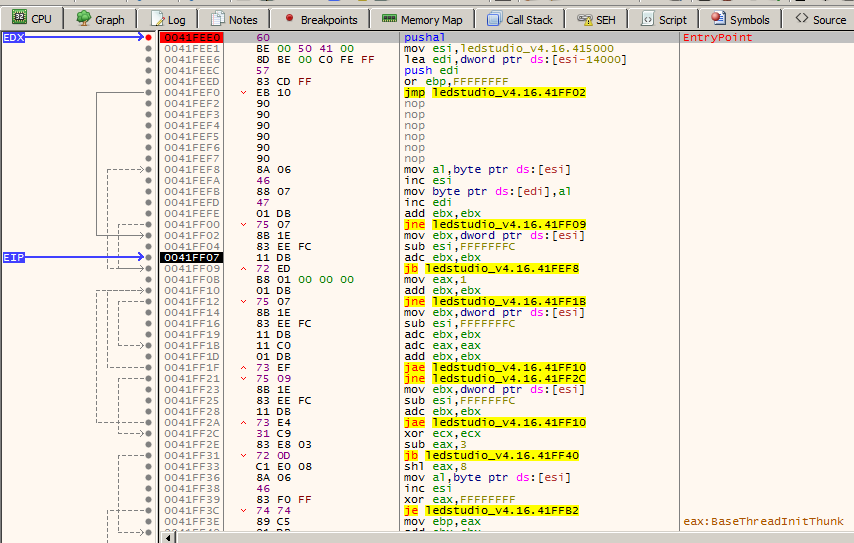Open the Log tab page icon

click(x=157, y=19)
